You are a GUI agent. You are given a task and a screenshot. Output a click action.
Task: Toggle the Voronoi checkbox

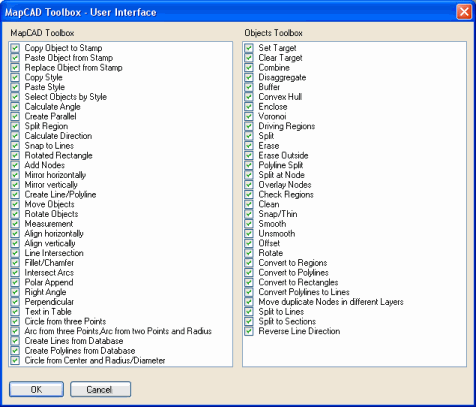(x=249, y=116)
